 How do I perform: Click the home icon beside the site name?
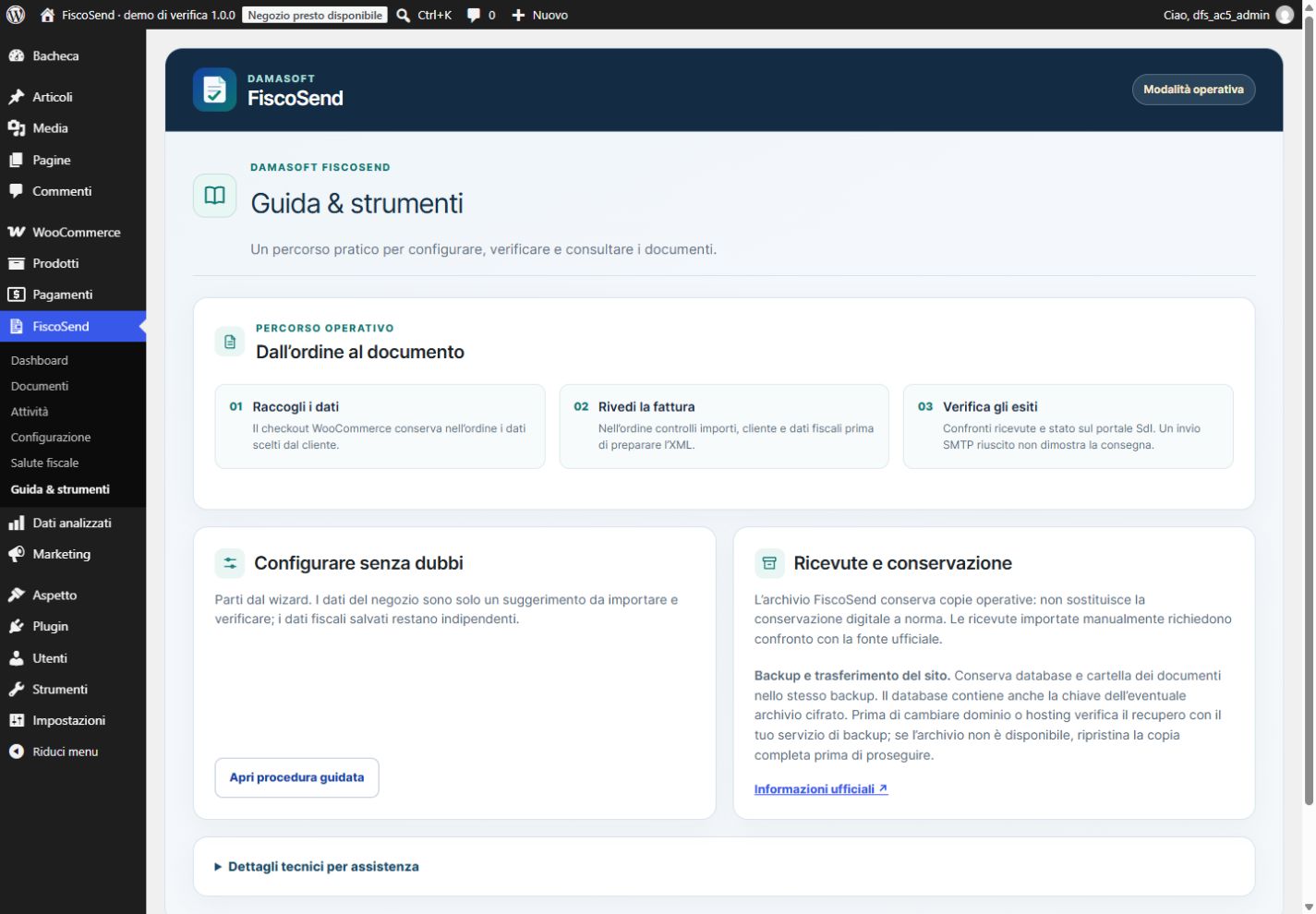click(x=48, y=15)
